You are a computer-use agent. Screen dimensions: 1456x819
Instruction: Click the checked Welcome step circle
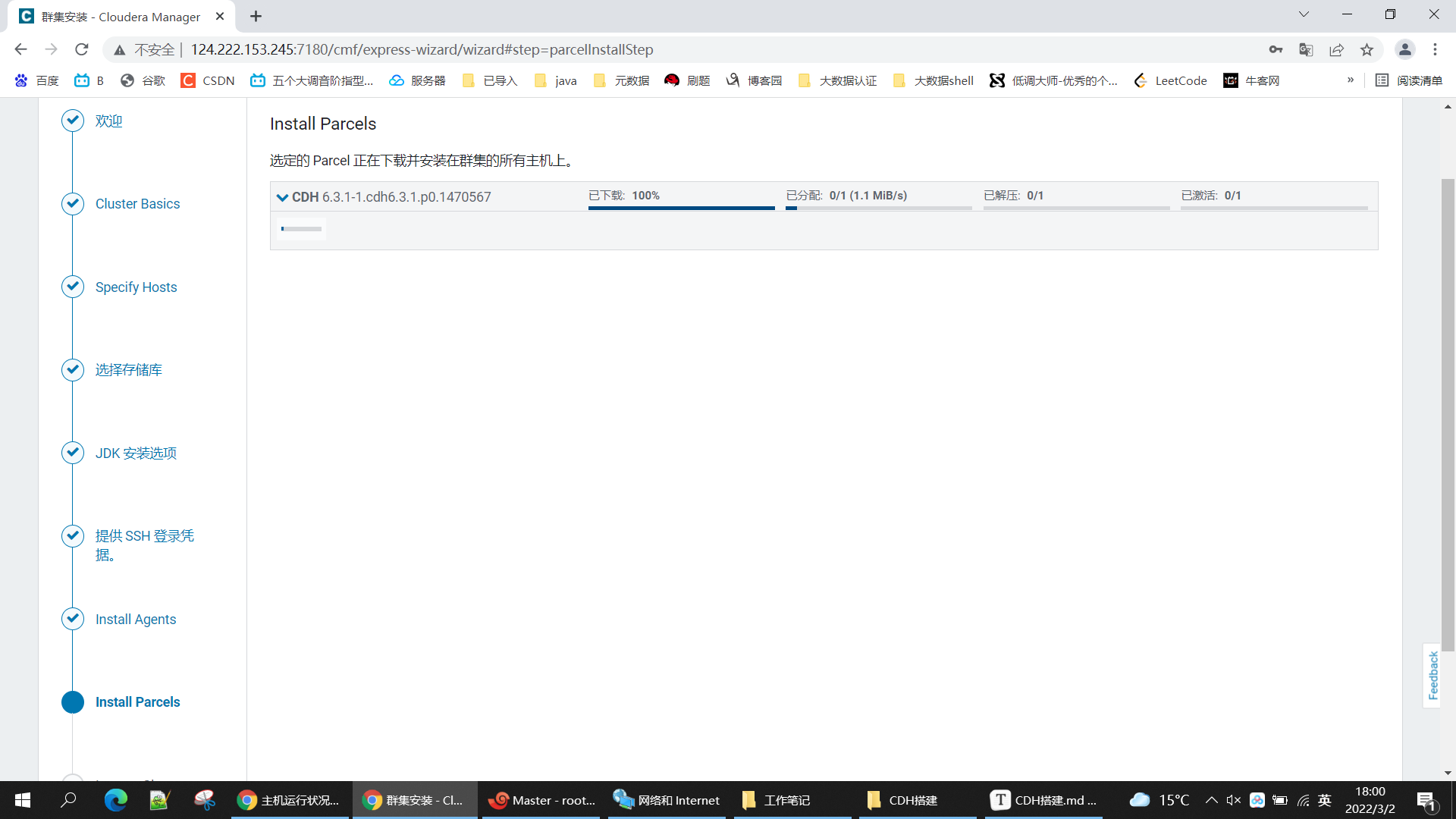pyautogui.click(x=73, y=121)
